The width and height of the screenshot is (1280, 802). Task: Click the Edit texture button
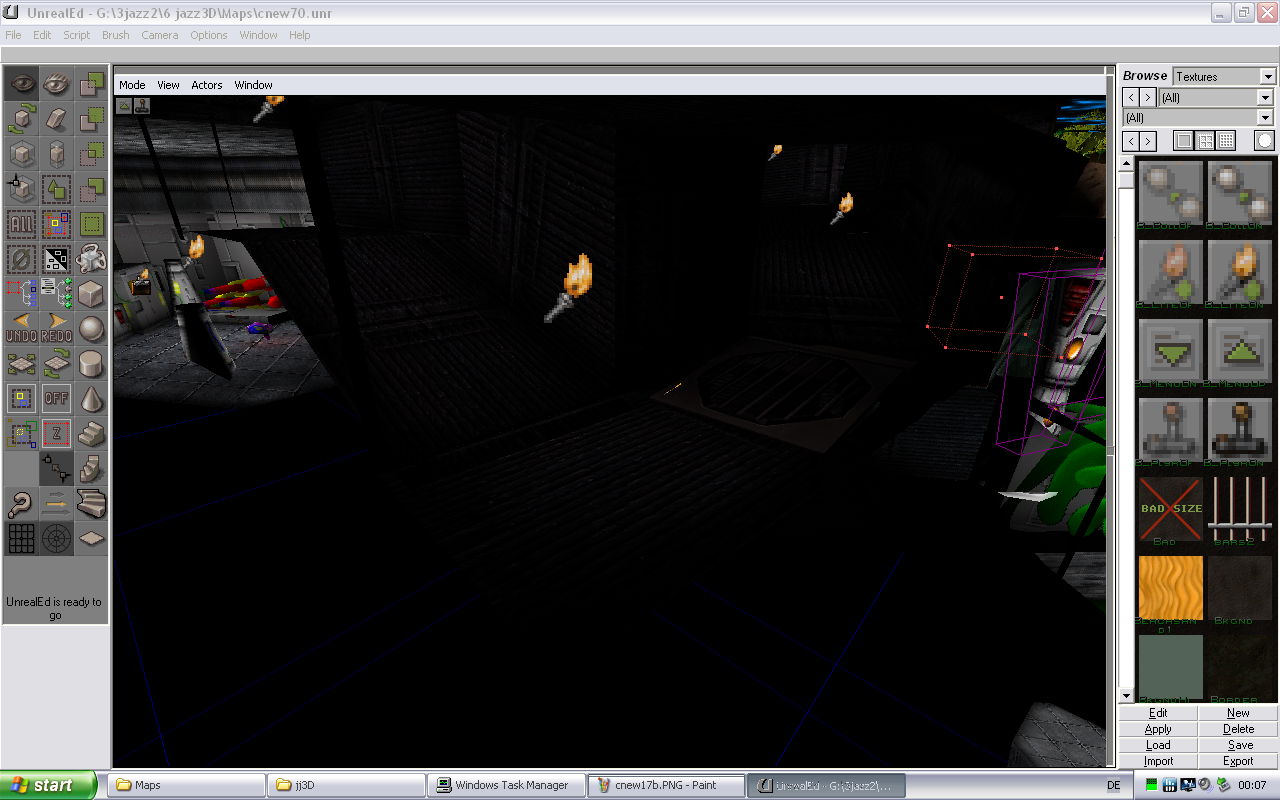coord(1158,713)
